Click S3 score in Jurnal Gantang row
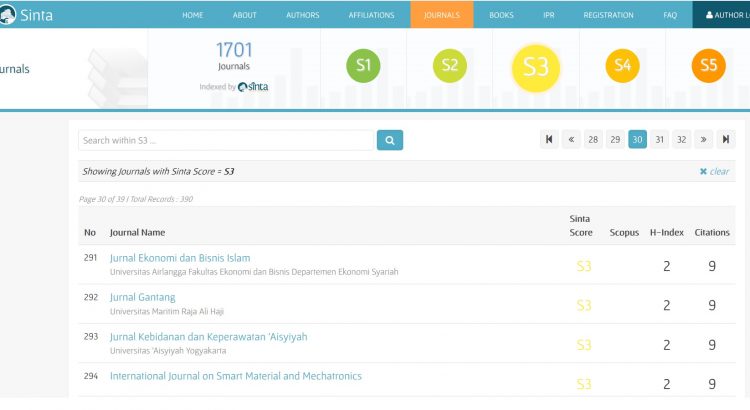 tap(584, 305)
